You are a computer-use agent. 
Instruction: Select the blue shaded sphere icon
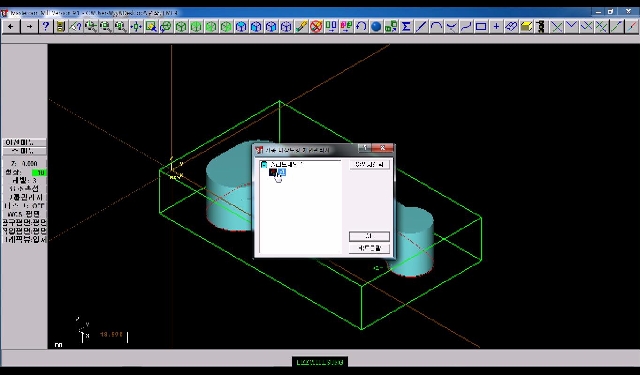click(x=376, y=27)
